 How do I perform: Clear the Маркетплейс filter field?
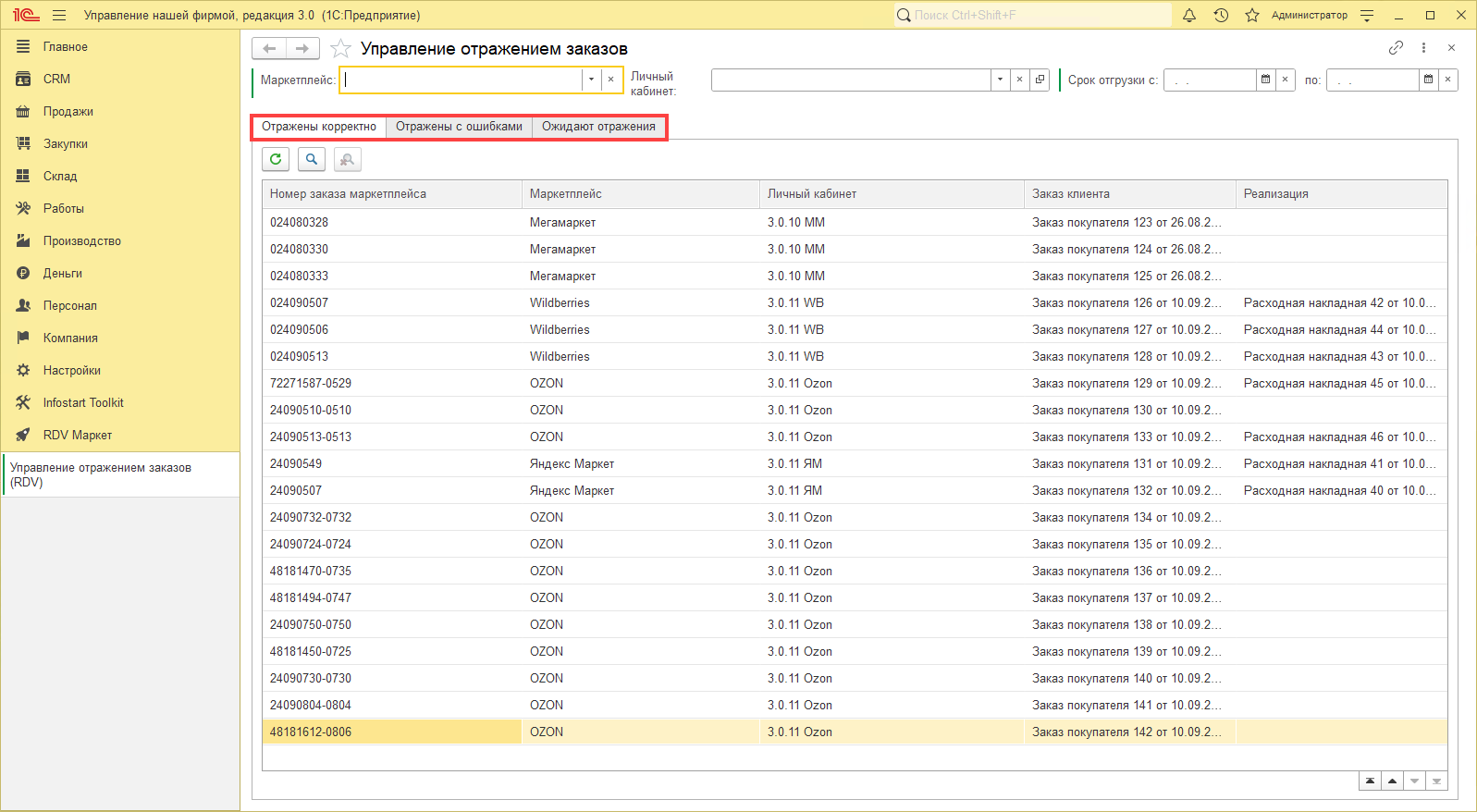[610, 80]
